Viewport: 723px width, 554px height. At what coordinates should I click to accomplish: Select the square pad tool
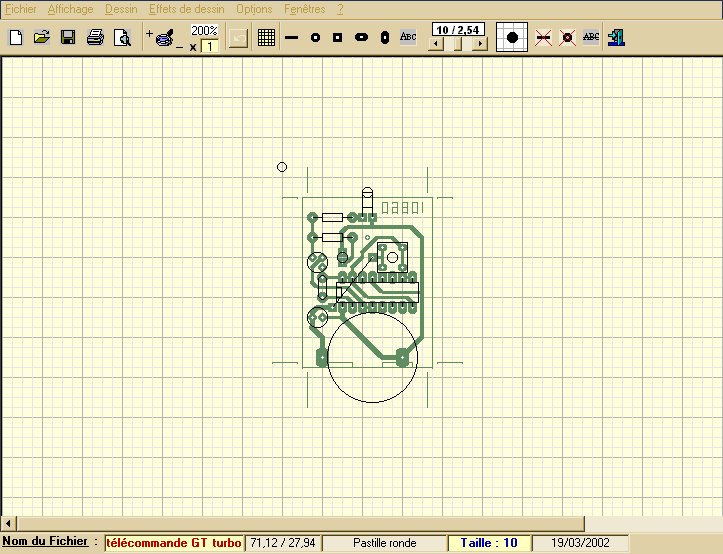pos(338,38)
